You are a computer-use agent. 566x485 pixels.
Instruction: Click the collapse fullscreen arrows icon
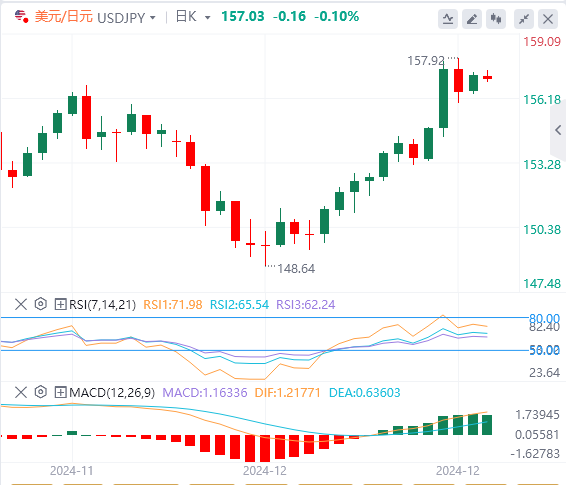pyautogui.click(x=524, y=19)
